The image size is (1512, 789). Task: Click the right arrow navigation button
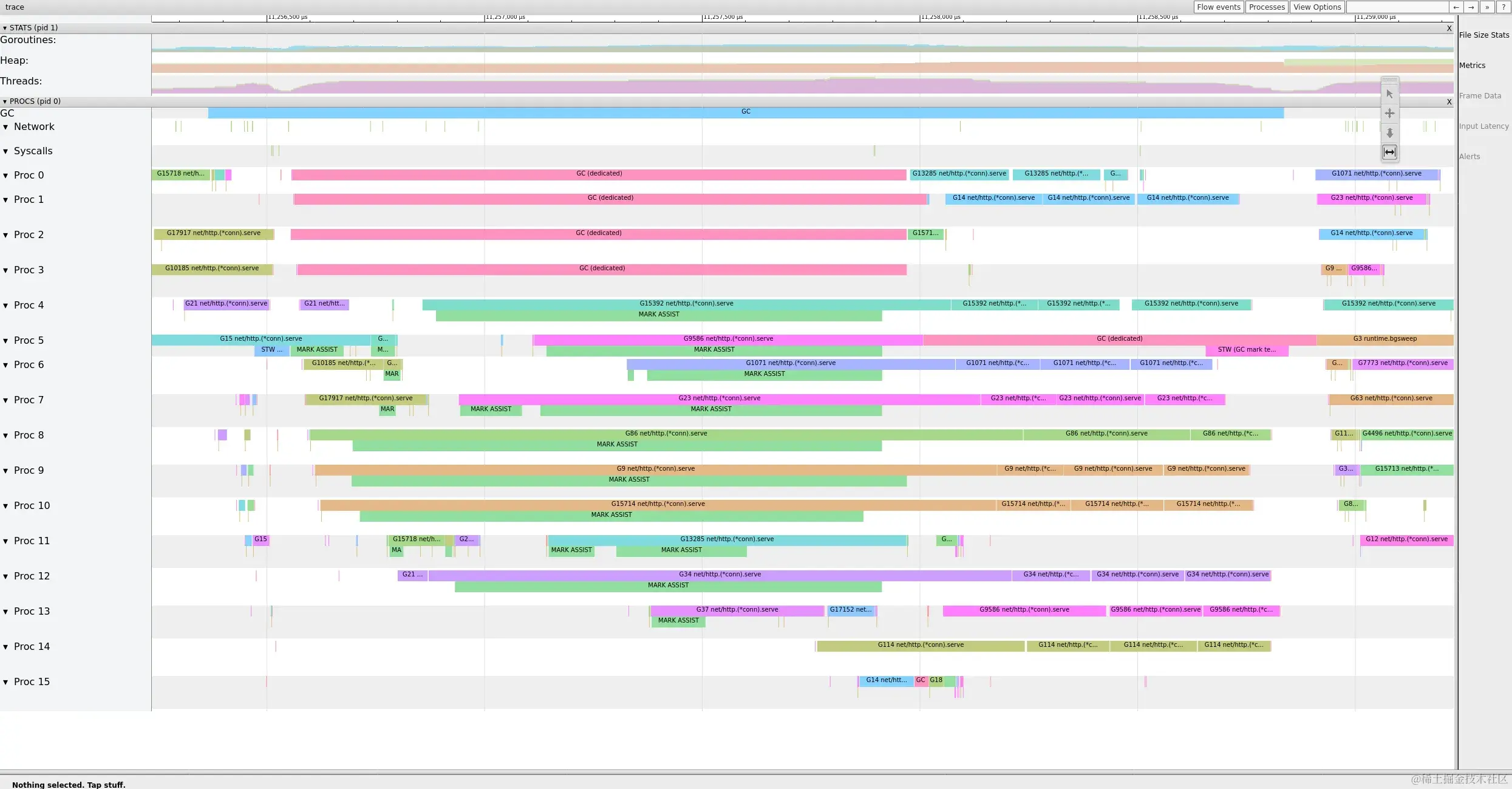[1471, 7]
